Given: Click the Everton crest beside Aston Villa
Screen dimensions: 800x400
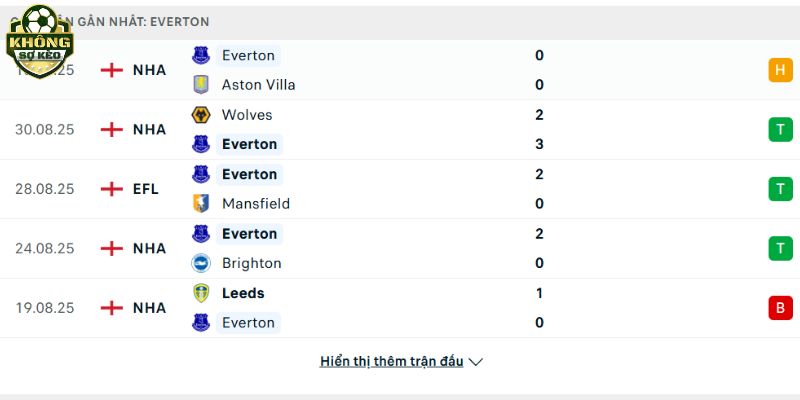Looking at the screenshot, I should point(201,55).
